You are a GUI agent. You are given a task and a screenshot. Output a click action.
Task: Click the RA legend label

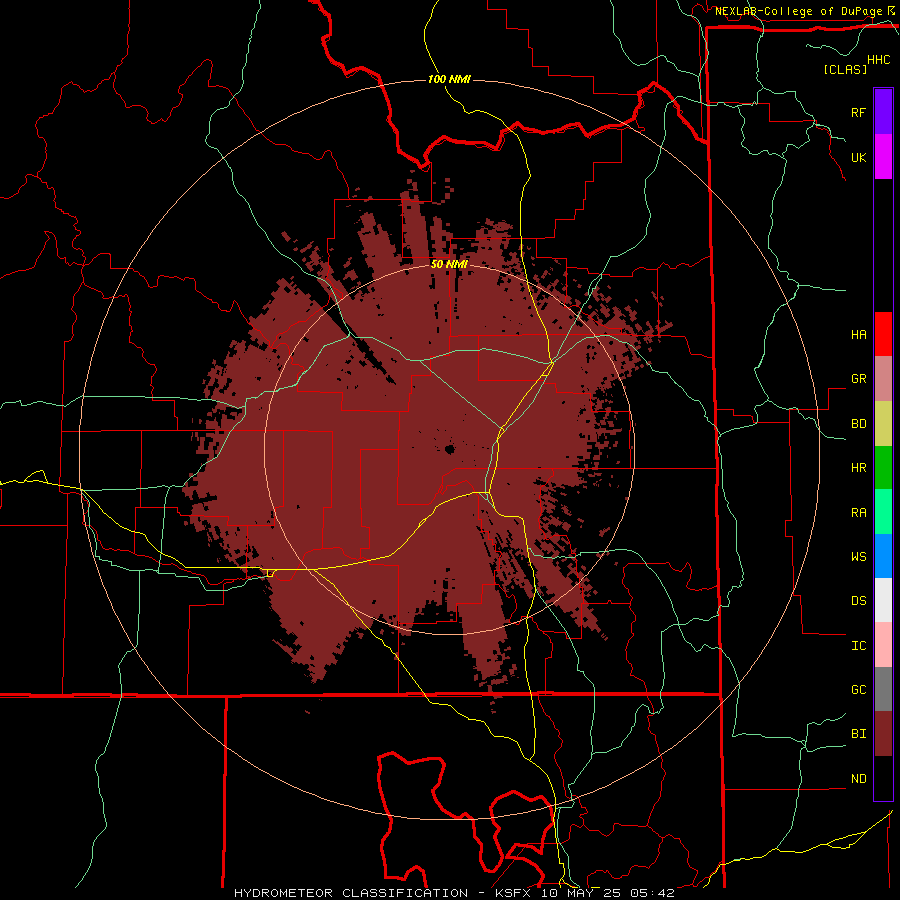coord(858,512)
